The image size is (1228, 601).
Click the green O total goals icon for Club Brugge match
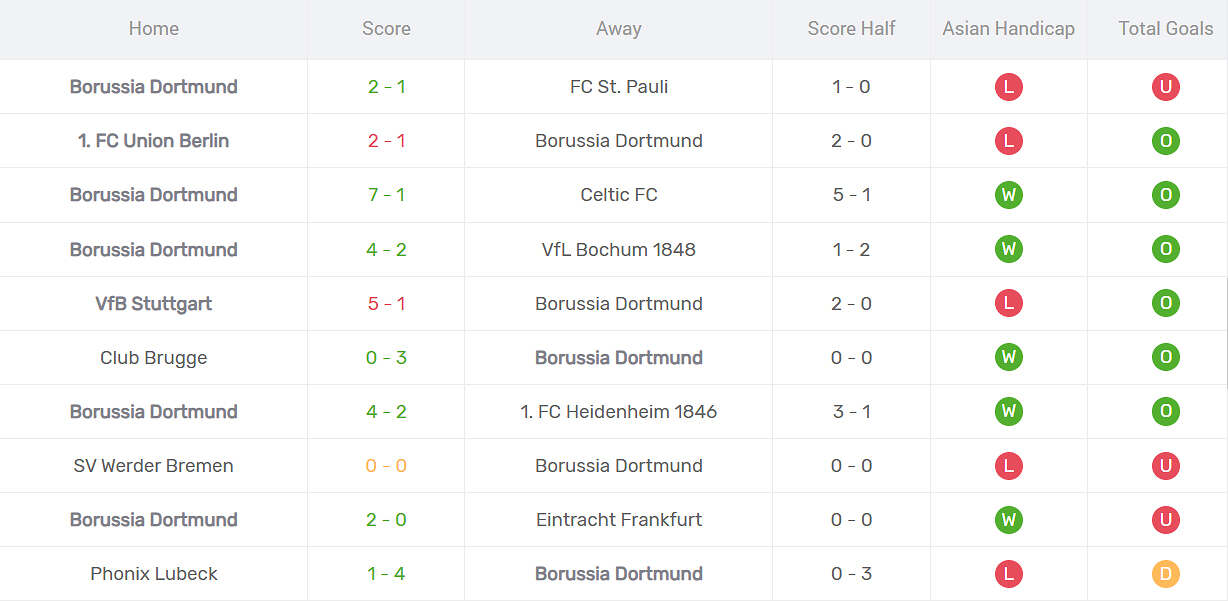tap(1165, 357)
